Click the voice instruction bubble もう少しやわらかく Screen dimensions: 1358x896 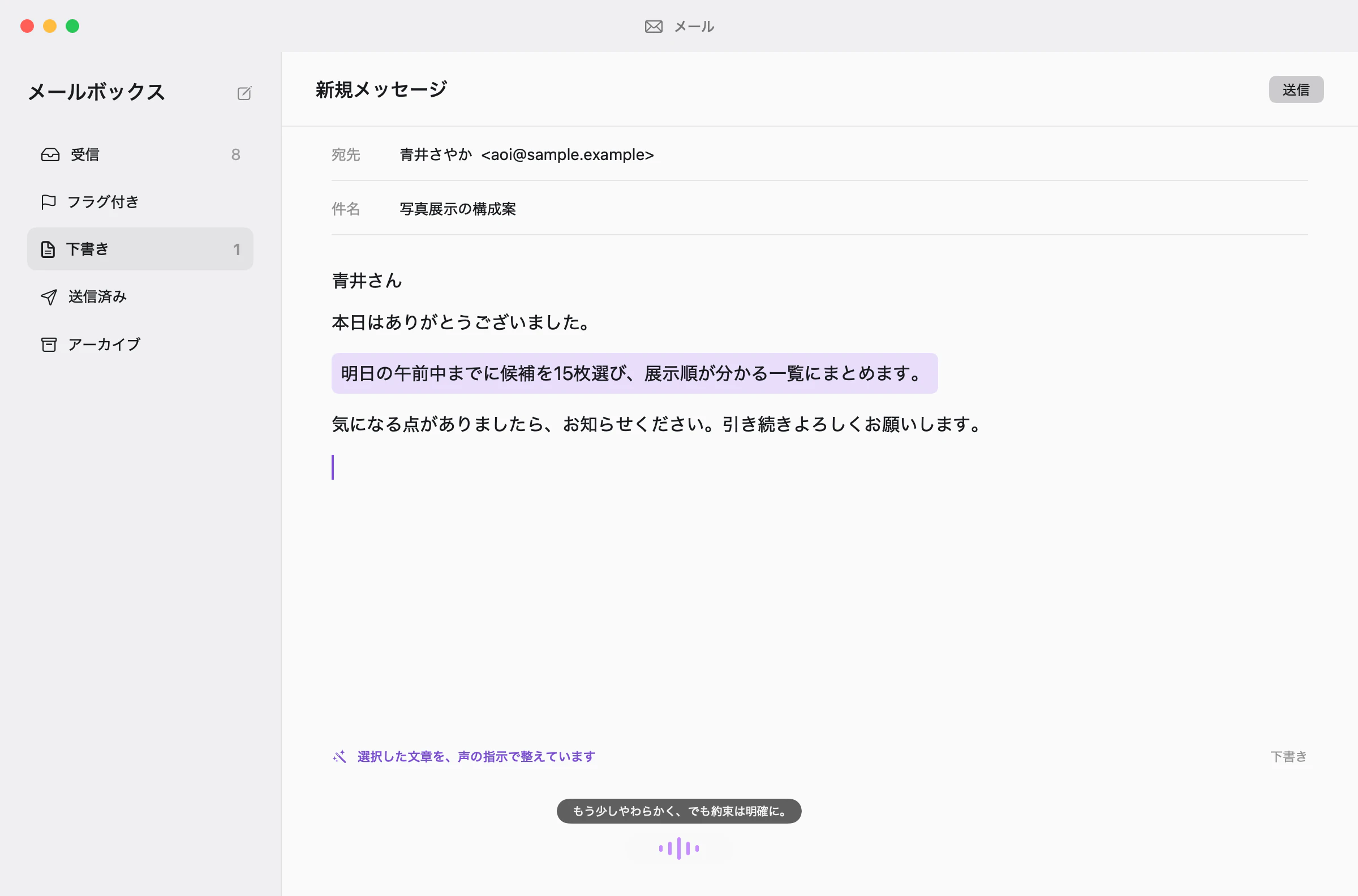678,811
